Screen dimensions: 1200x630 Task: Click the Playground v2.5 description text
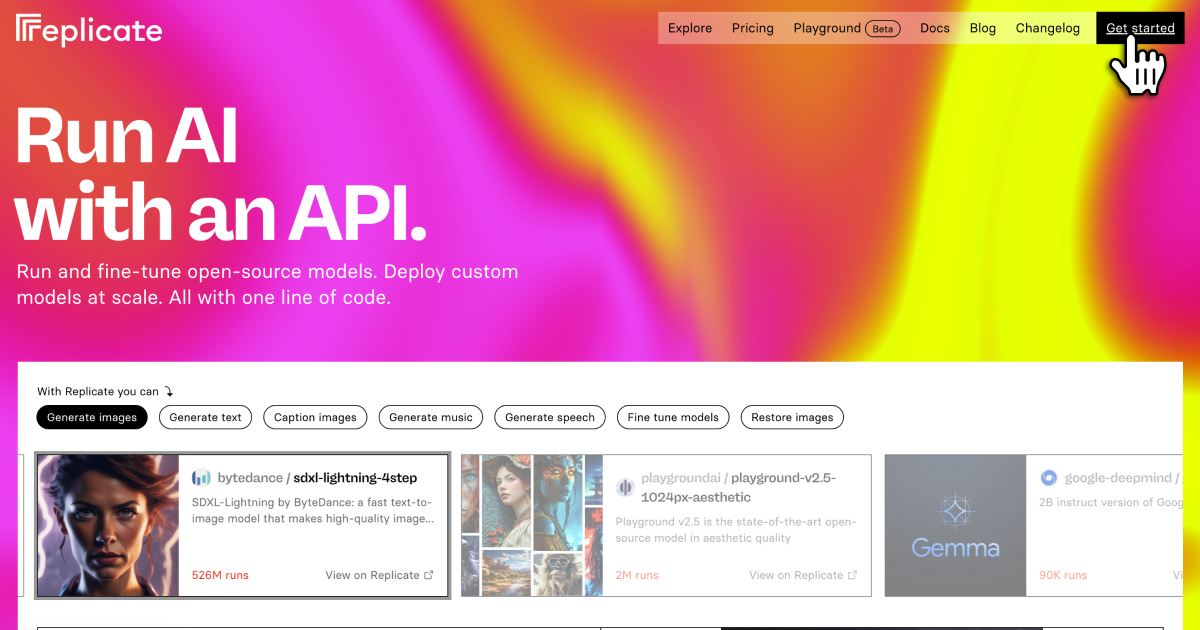736,530
